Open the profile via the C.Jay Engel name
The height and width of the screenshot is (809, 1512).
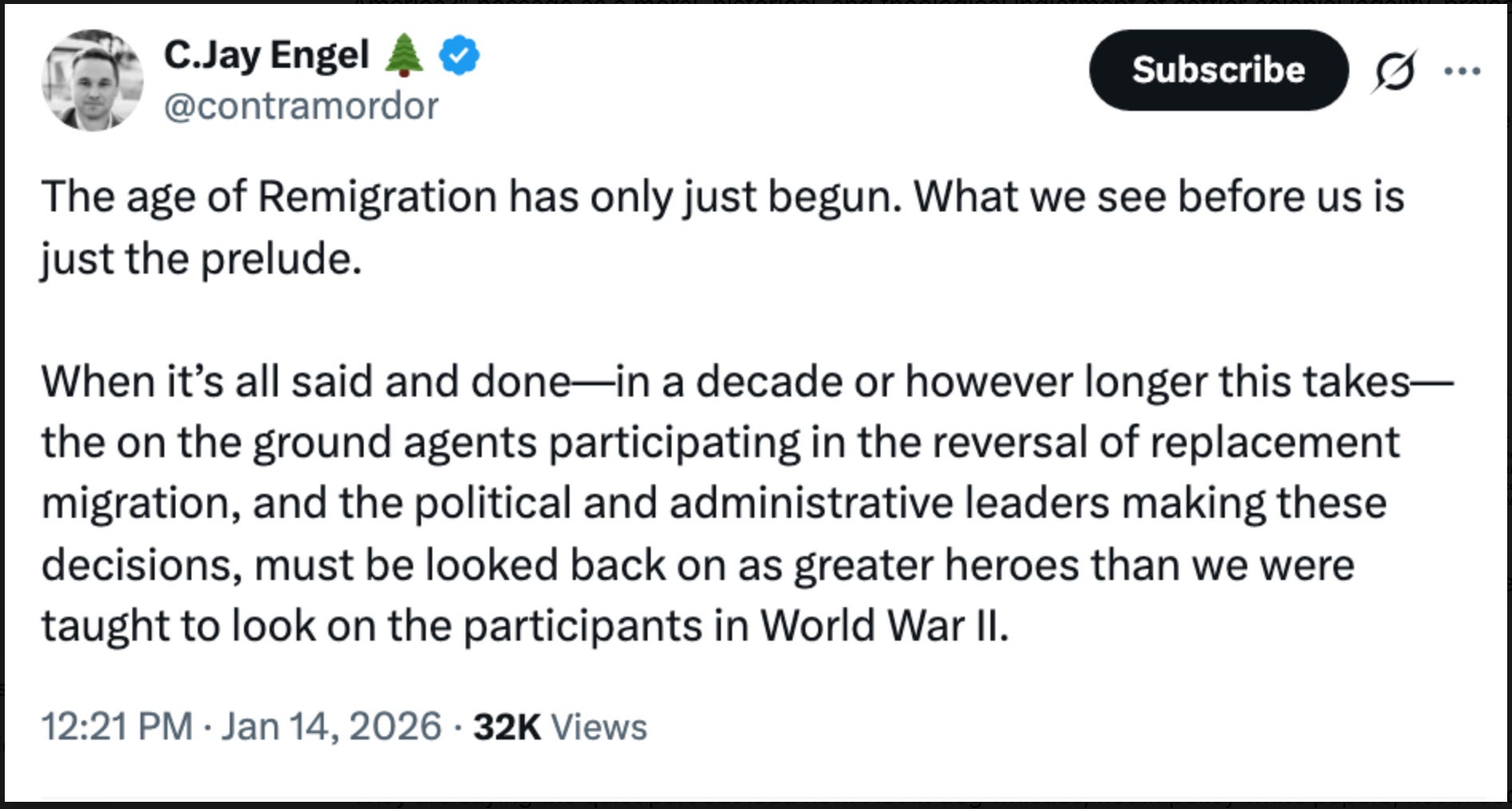[x=267, y=53]
